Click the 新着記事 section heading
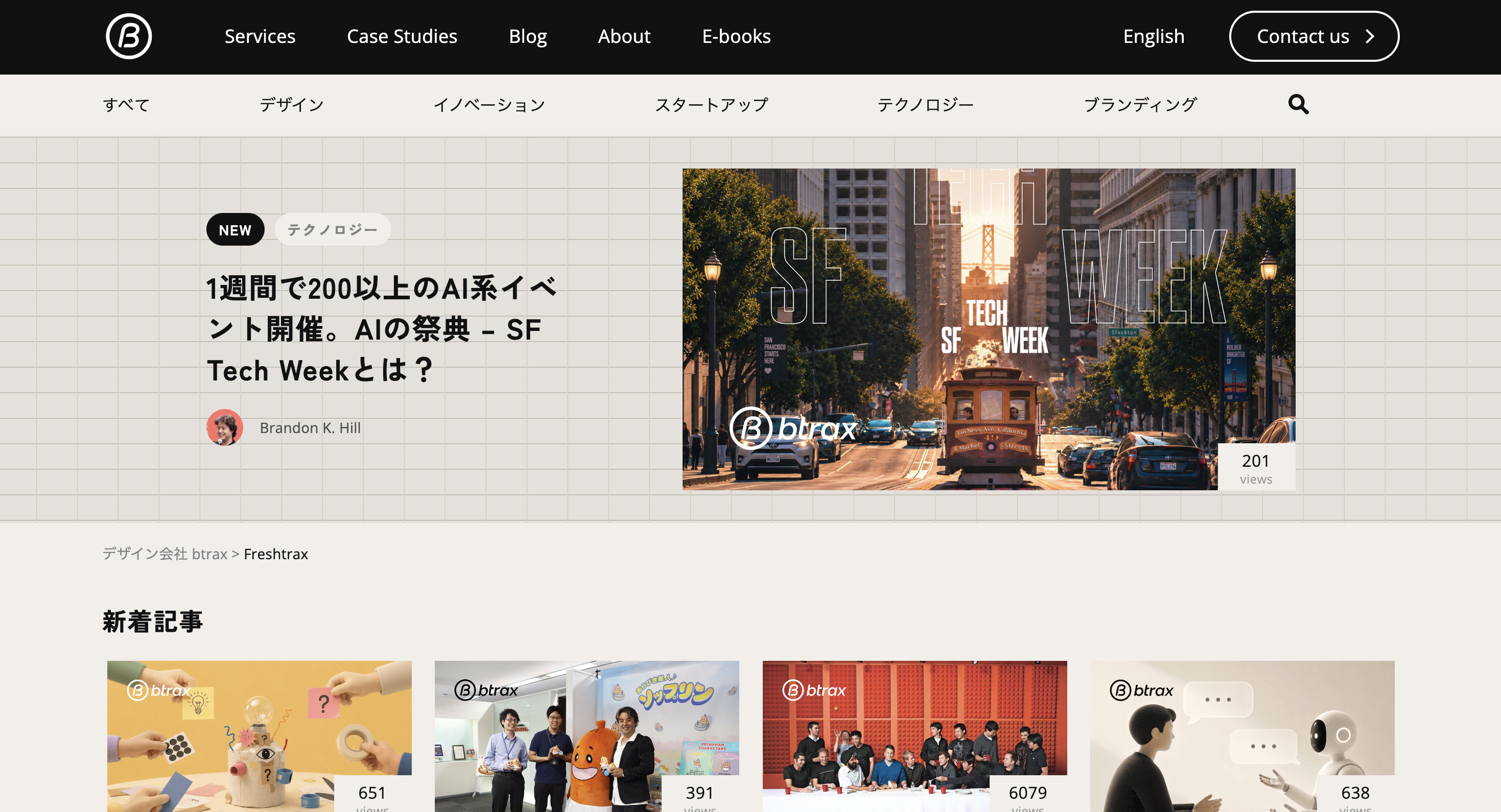Screen dimensions: 1501x812 [x=152, y=621]
